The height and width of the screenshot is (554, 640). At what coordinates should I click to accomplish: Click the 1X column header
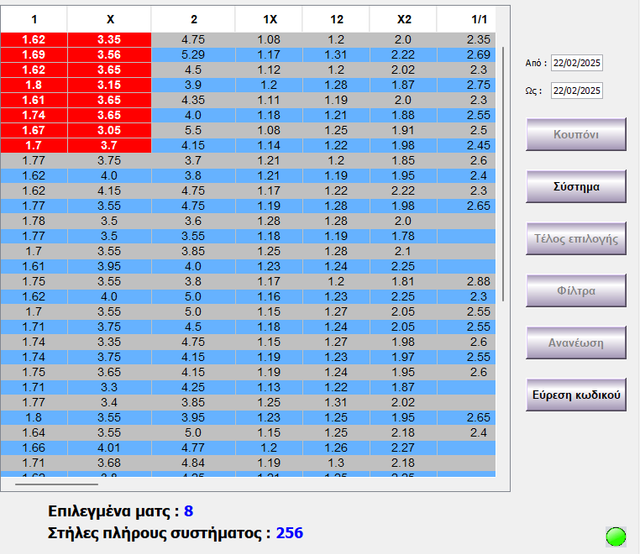(x=269, y=19)
